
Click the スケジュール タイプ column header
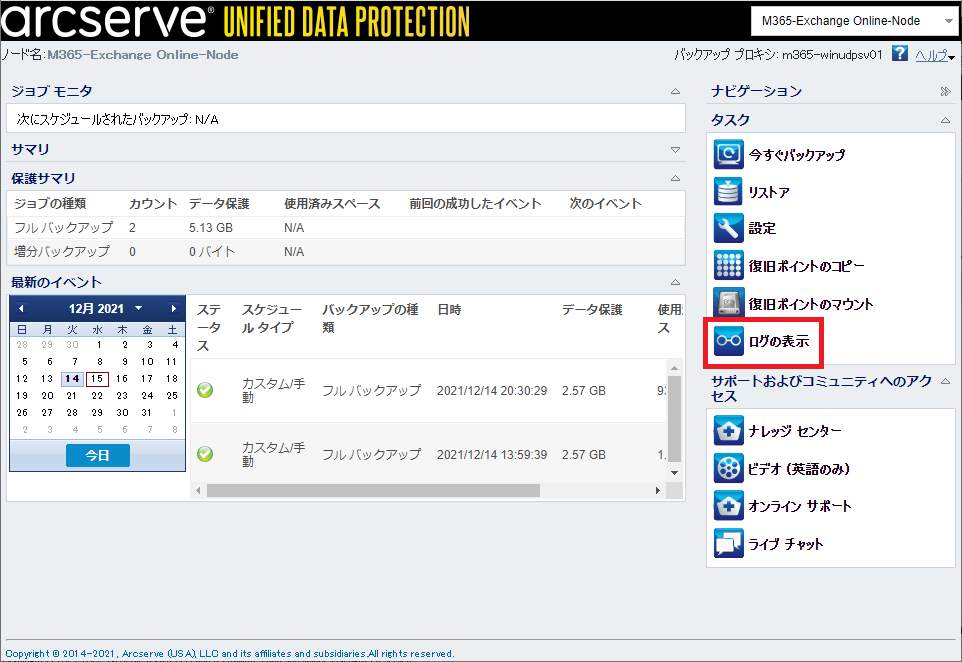click(x=271, y=318)
